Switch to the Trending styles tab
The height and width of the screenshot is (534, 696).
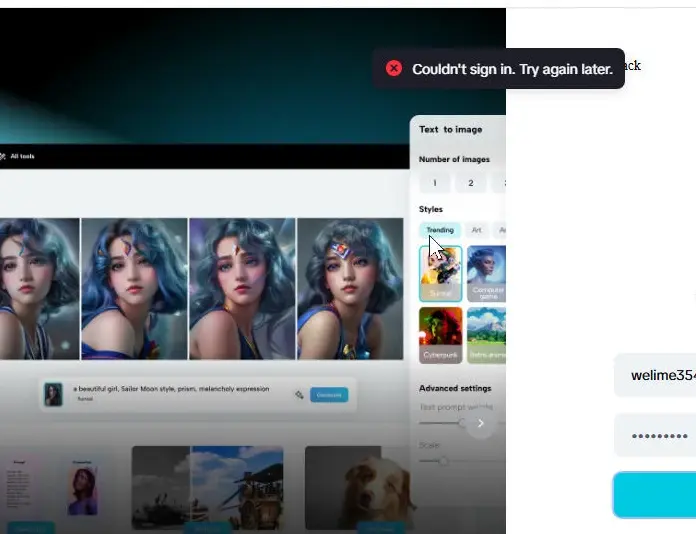pos(440,230)
